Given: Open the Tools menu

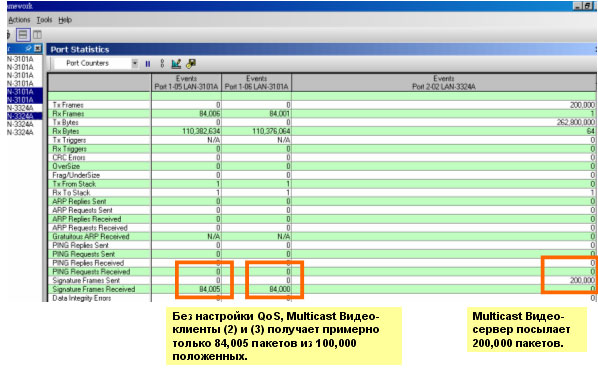Looking at the screenshot, I should (44, 20).
